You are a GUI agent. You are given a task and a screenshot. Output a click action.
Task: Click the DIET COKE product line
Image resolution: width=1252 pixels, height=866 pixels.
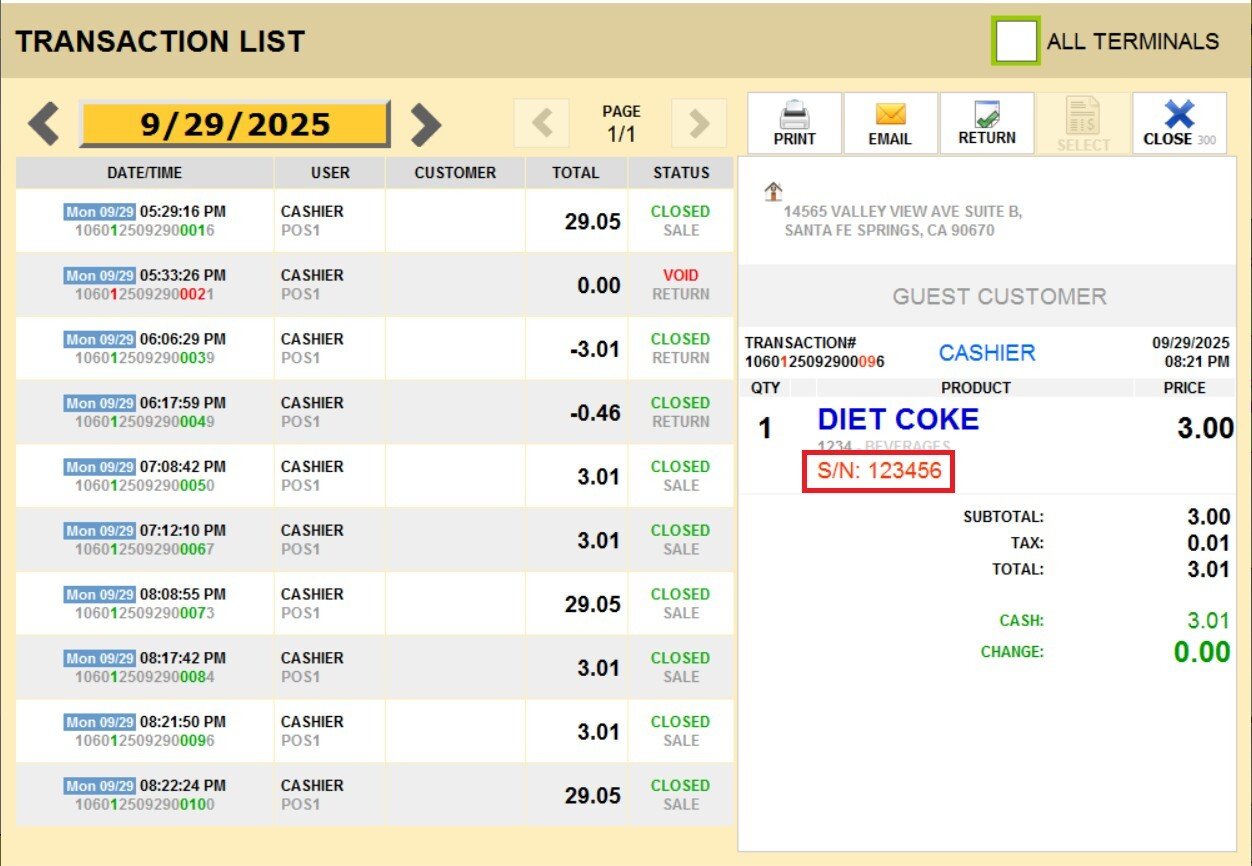pos(898,420)
